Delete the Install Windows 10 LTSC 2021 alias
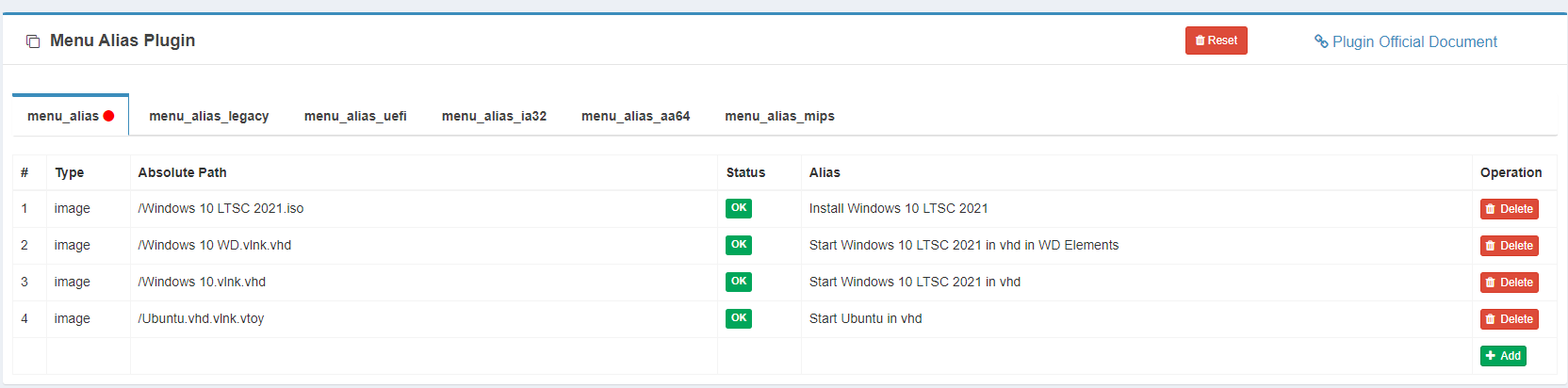The width and height of the screenshot is (1568, 388). click(x=1509, y=209)
